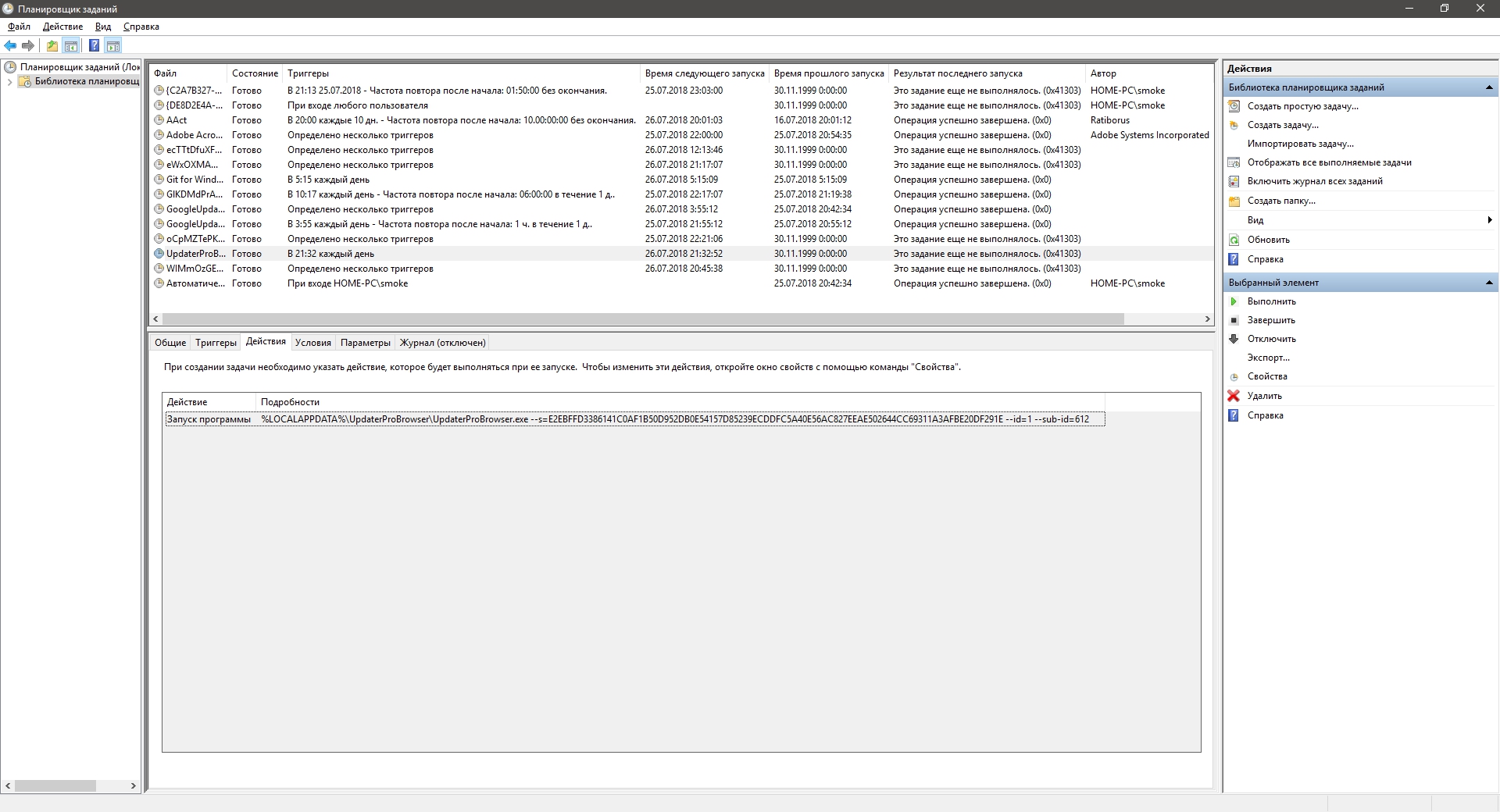Open Help from the toolbar question-mark icon
The height and width of the screenshot is (812, 1500).
point(94,45)
